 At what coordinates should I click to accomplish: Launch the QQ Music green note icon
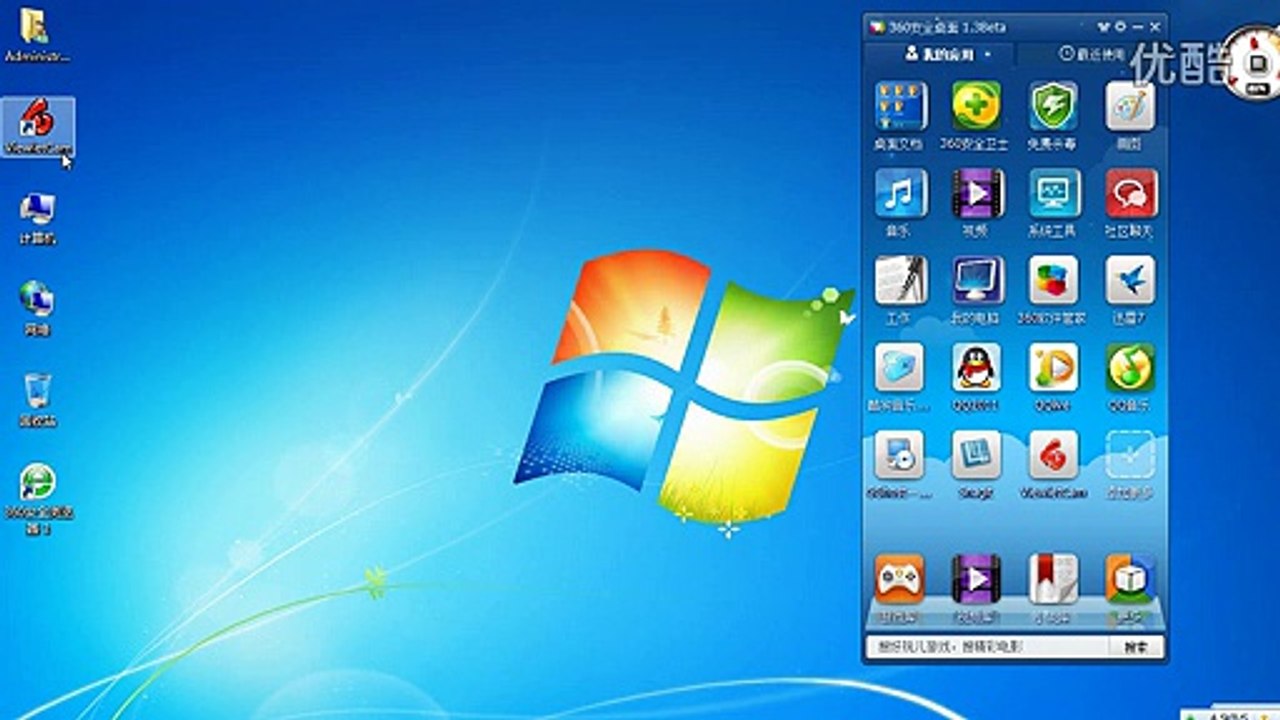1130,368
